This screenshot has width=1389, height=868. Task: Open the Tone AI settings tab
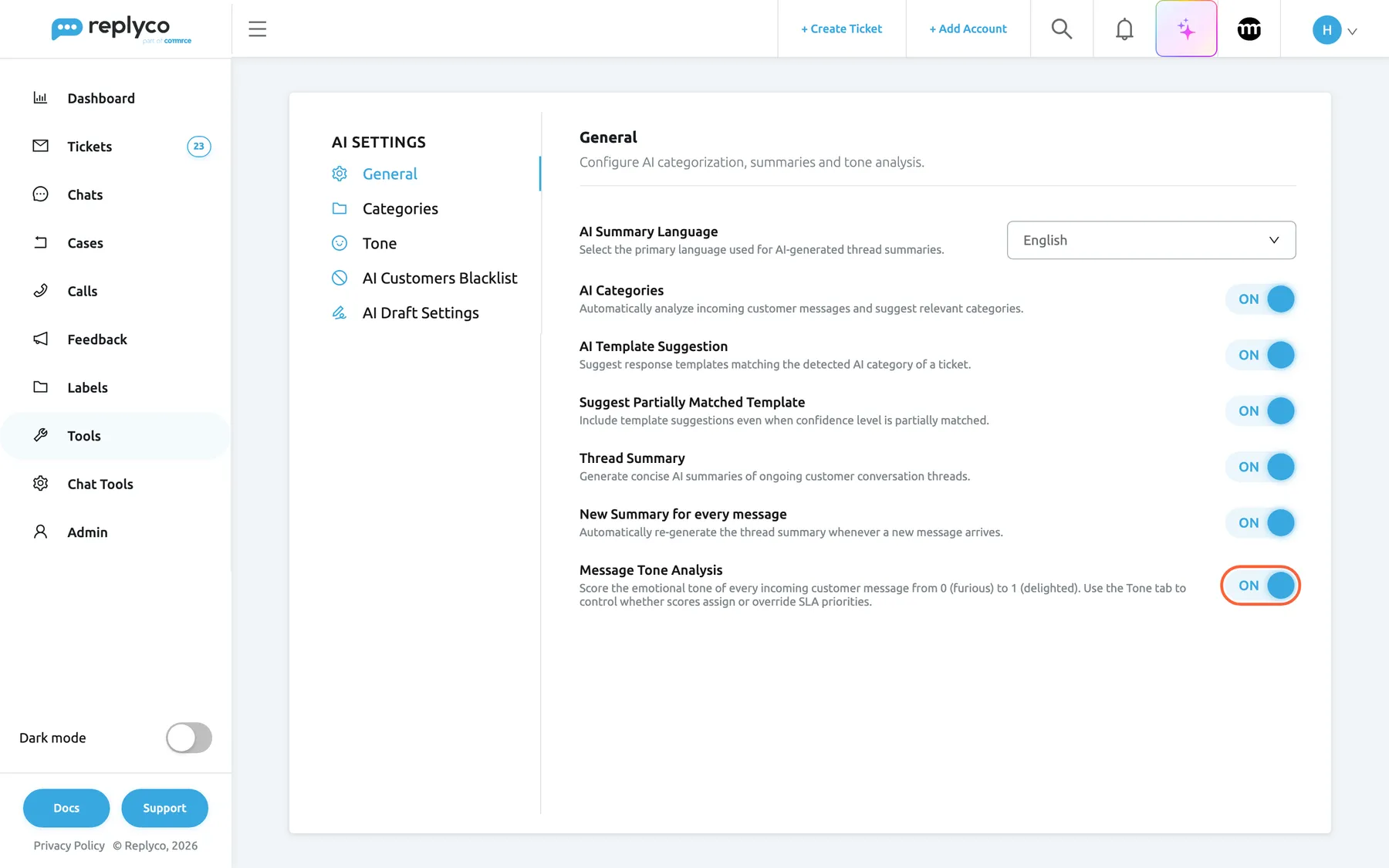[x=379, y=243]
